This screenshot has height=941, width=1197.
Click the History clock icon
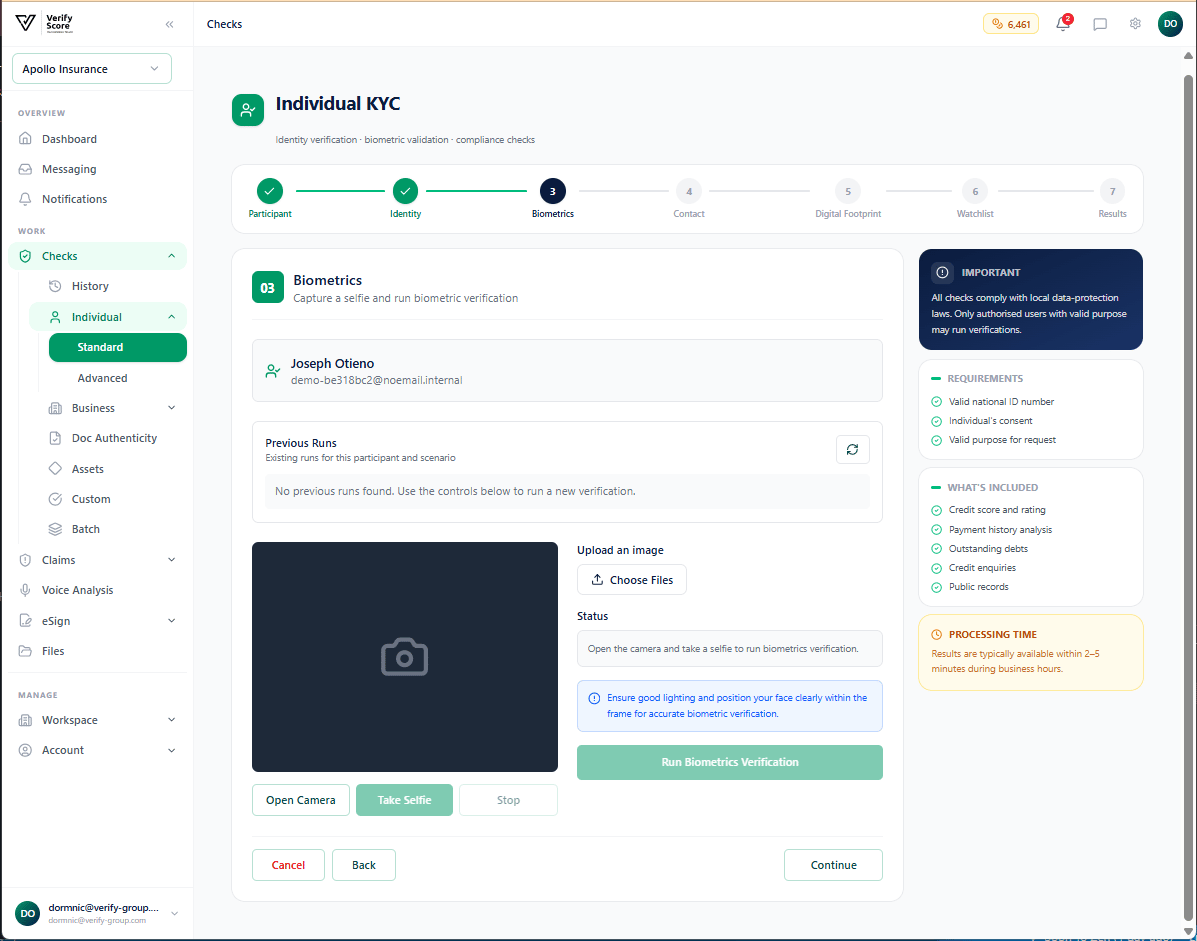pyautogui.click(x=55, y=286)
